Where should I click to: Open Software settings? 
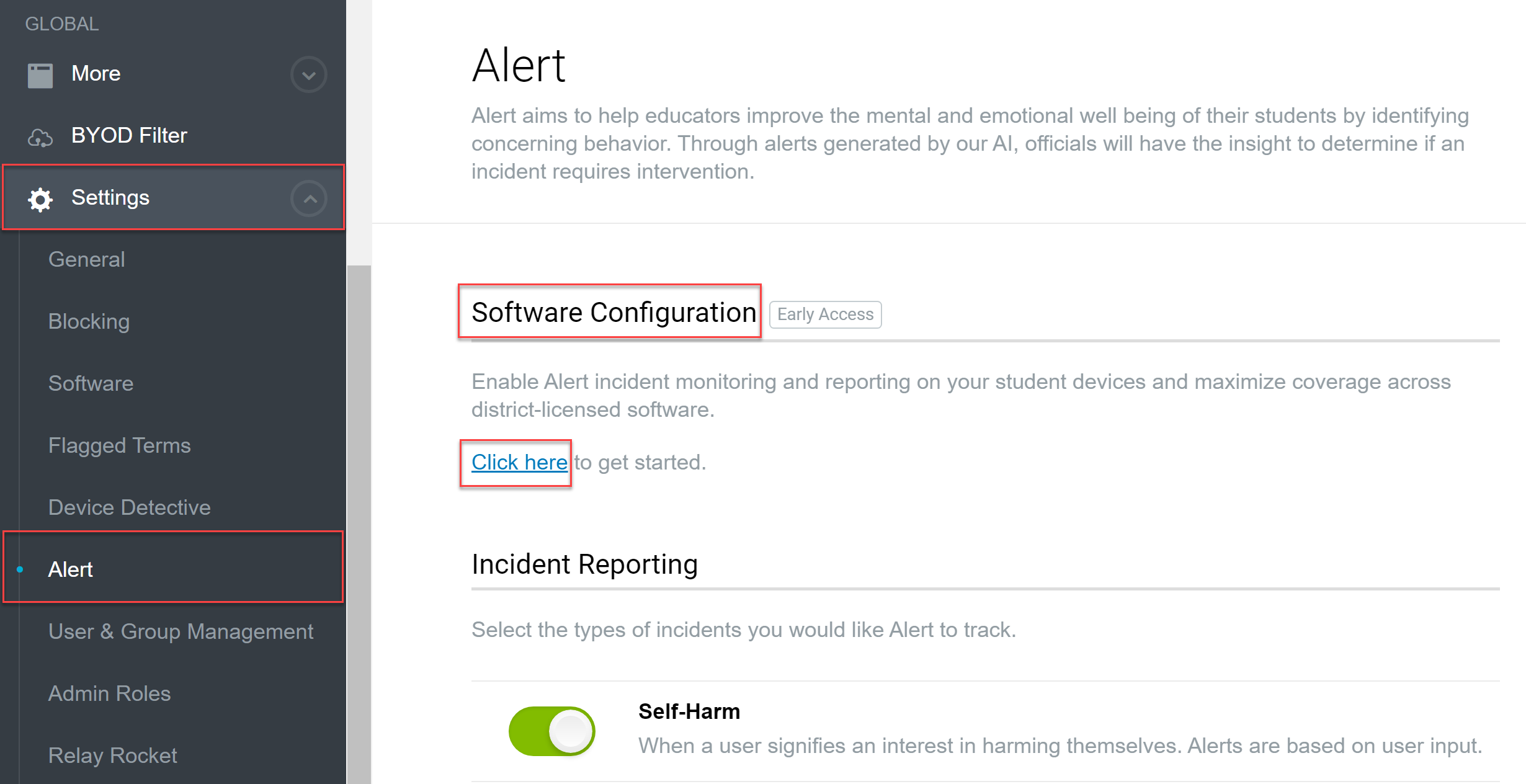tap(91, 383)
